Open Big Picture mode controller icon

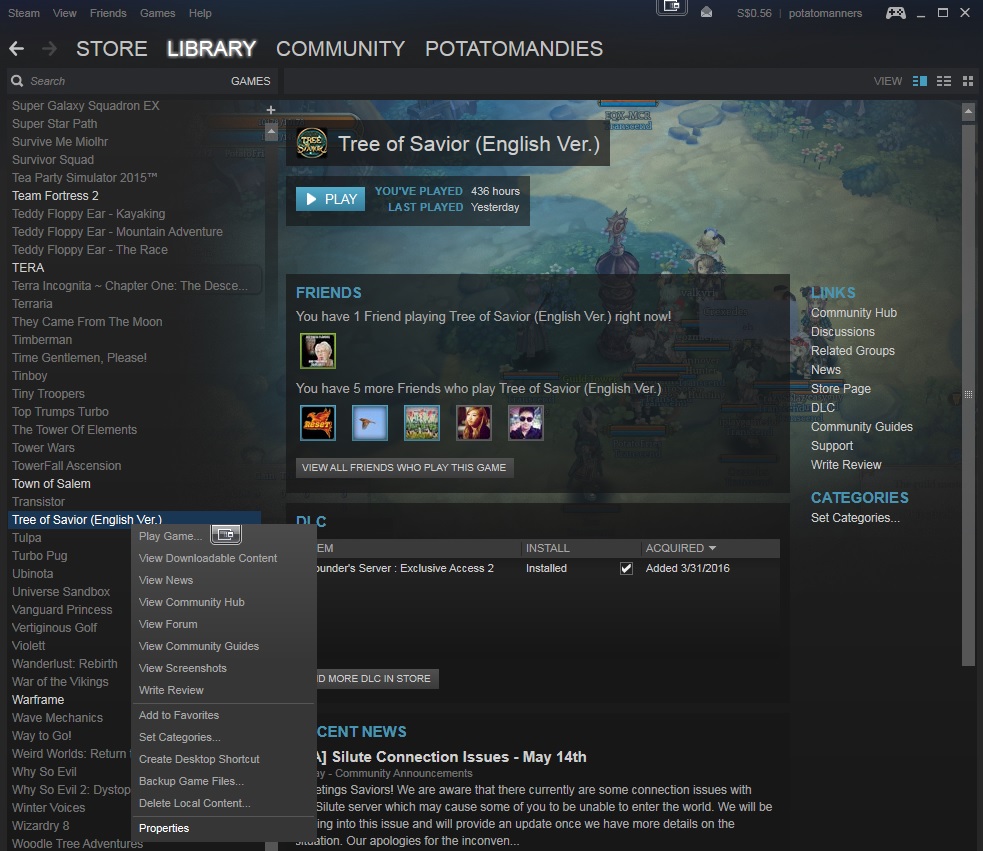(895, 13)
